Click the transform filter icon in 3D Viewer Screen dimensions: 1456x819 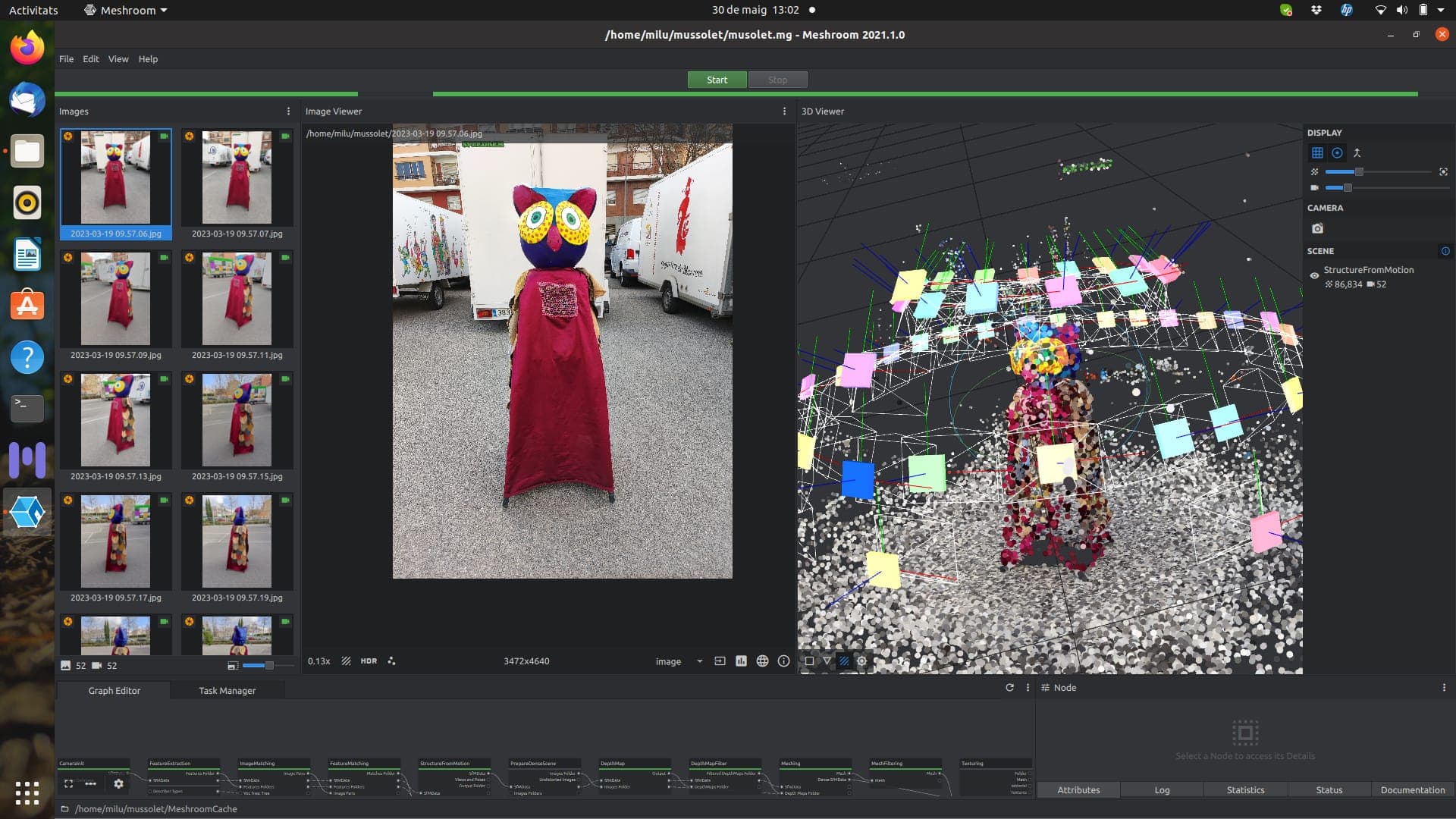pyautogui.click(x=827, y=661)
